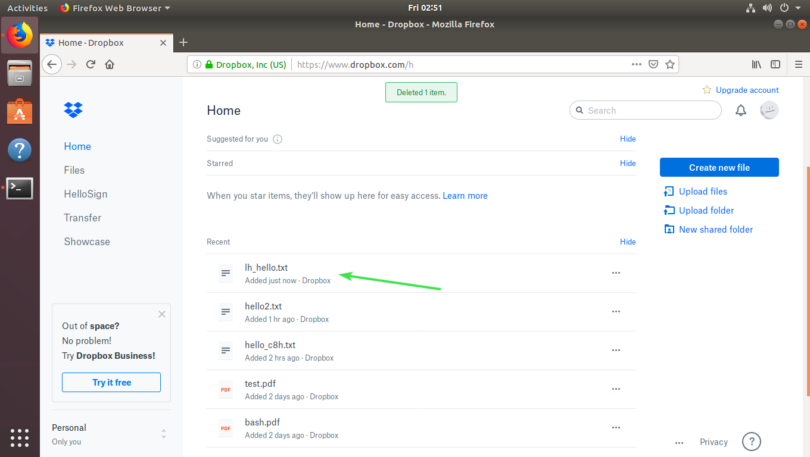Open bash.pdf file
Image resolution: width=810 pixels, height=457 pixels.
point(262,422)
